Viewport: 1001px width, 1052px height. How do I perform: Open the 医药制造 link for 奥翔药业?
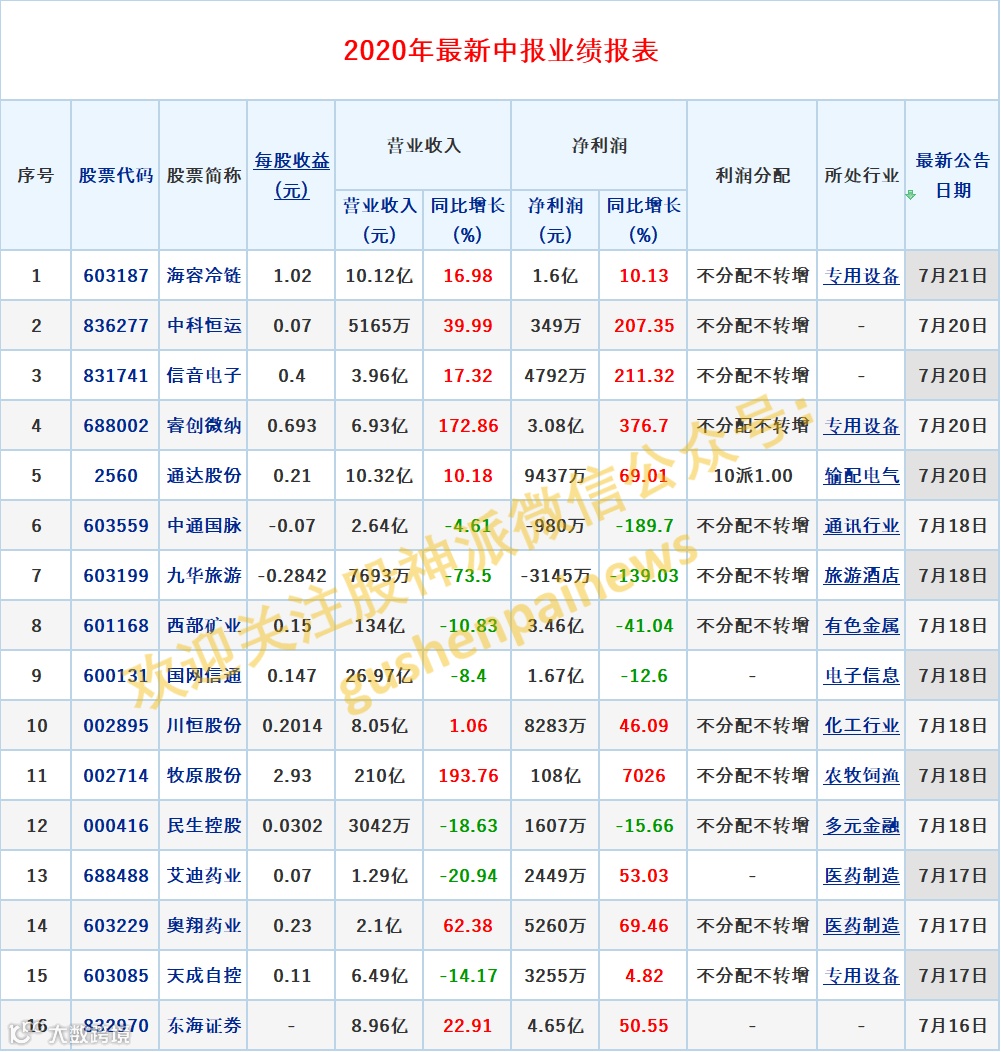861,926
